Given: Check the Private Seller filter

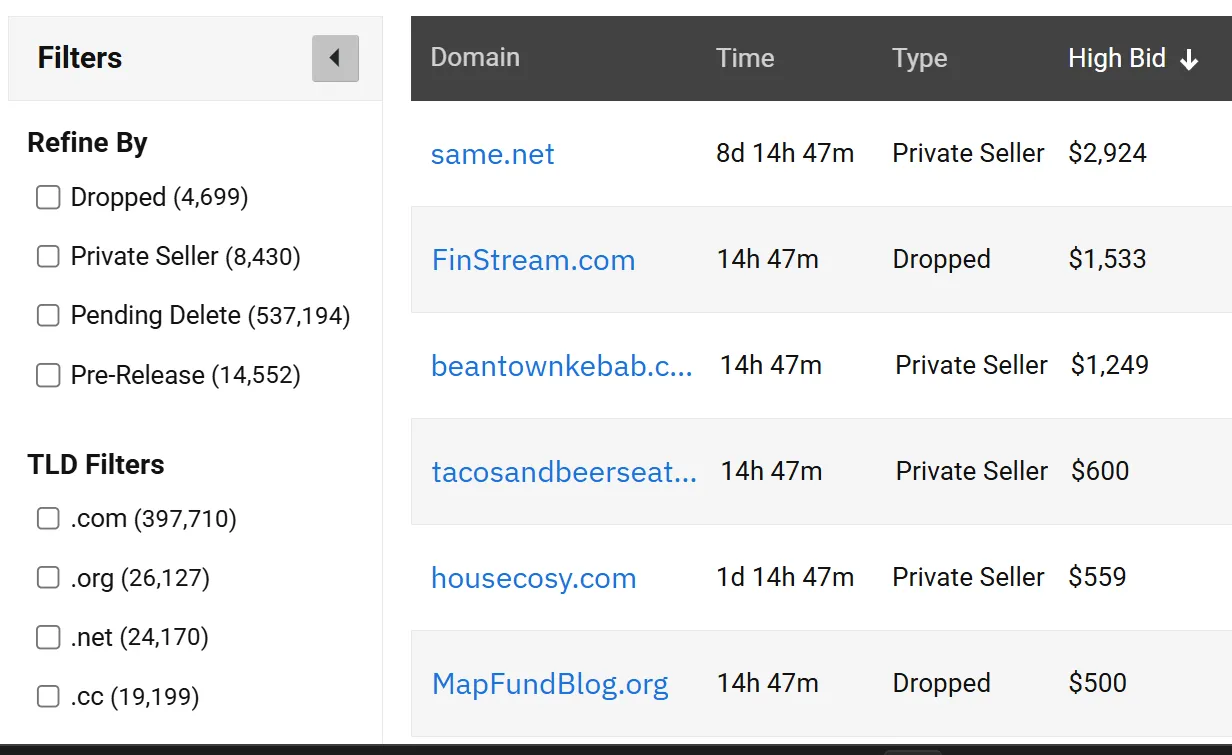Looking at the screenshot, I should coord(48,257).
